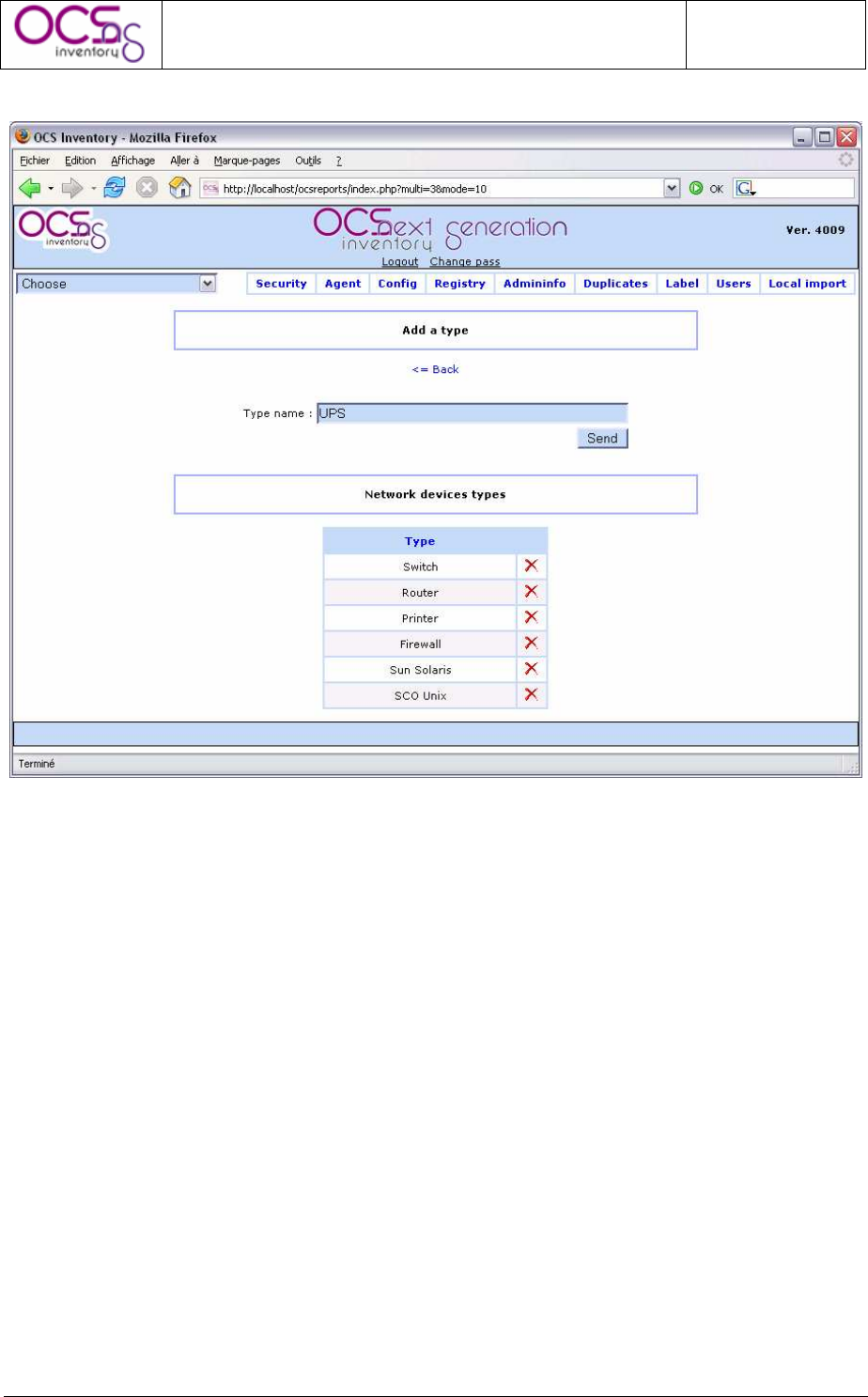Open the Edition menu
The width and height of the screenshot is (868, 1397).
coord(81,161)
